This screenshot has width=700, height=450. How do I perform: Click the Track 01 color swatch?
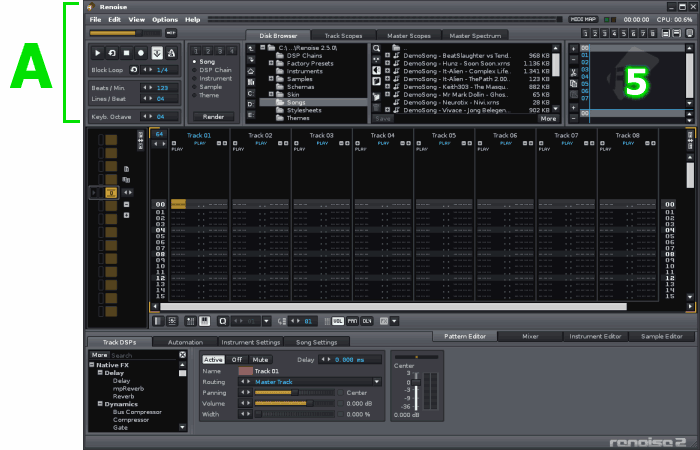(x=246, y=371)
